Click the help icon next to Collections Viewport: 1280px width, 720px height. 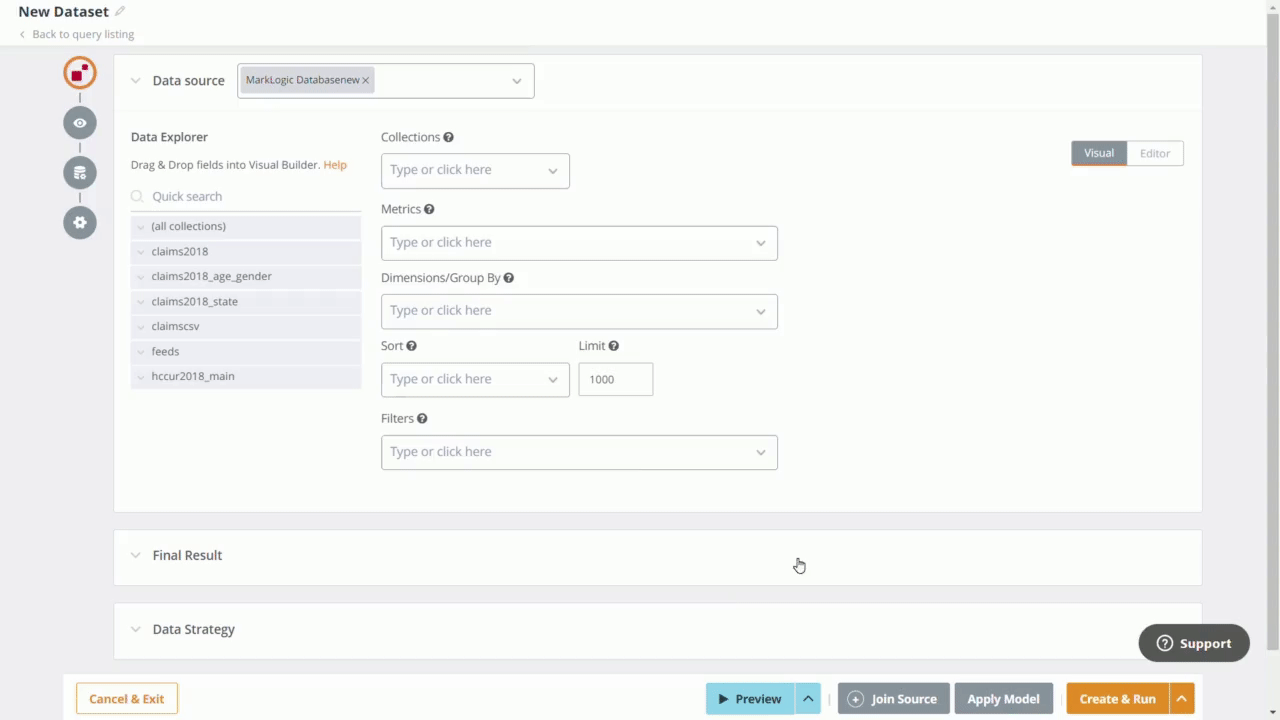click(x=448, y=137)
